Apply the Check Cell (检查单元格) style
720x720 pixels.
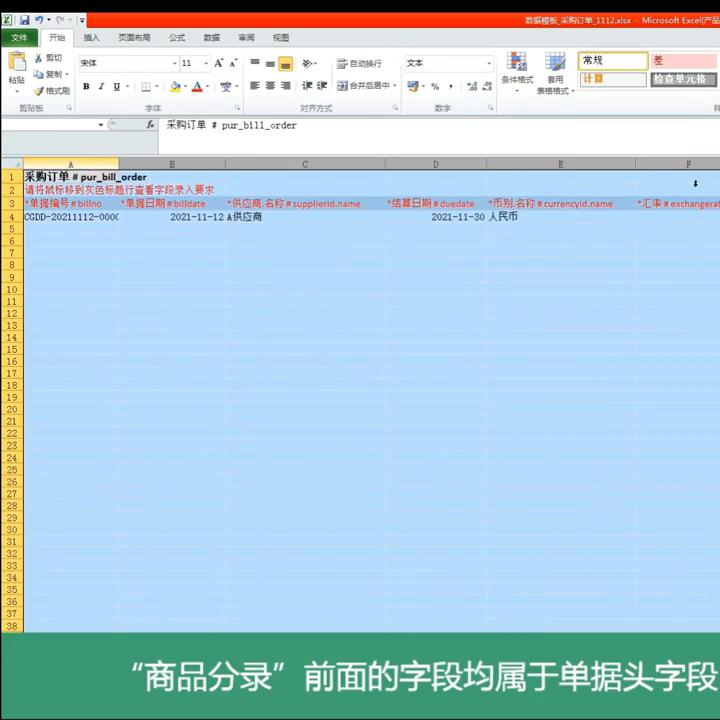(x=684, y=79)
